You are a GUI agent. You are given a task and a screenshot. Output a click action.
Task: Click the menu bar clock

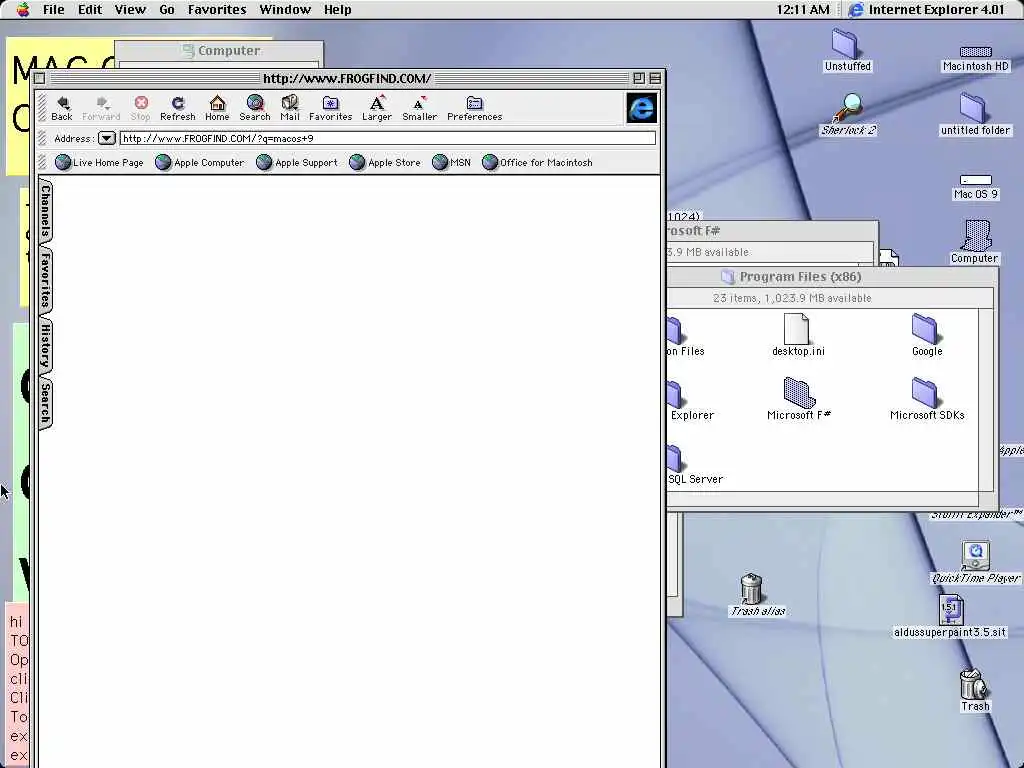click(x=803, y=9)
